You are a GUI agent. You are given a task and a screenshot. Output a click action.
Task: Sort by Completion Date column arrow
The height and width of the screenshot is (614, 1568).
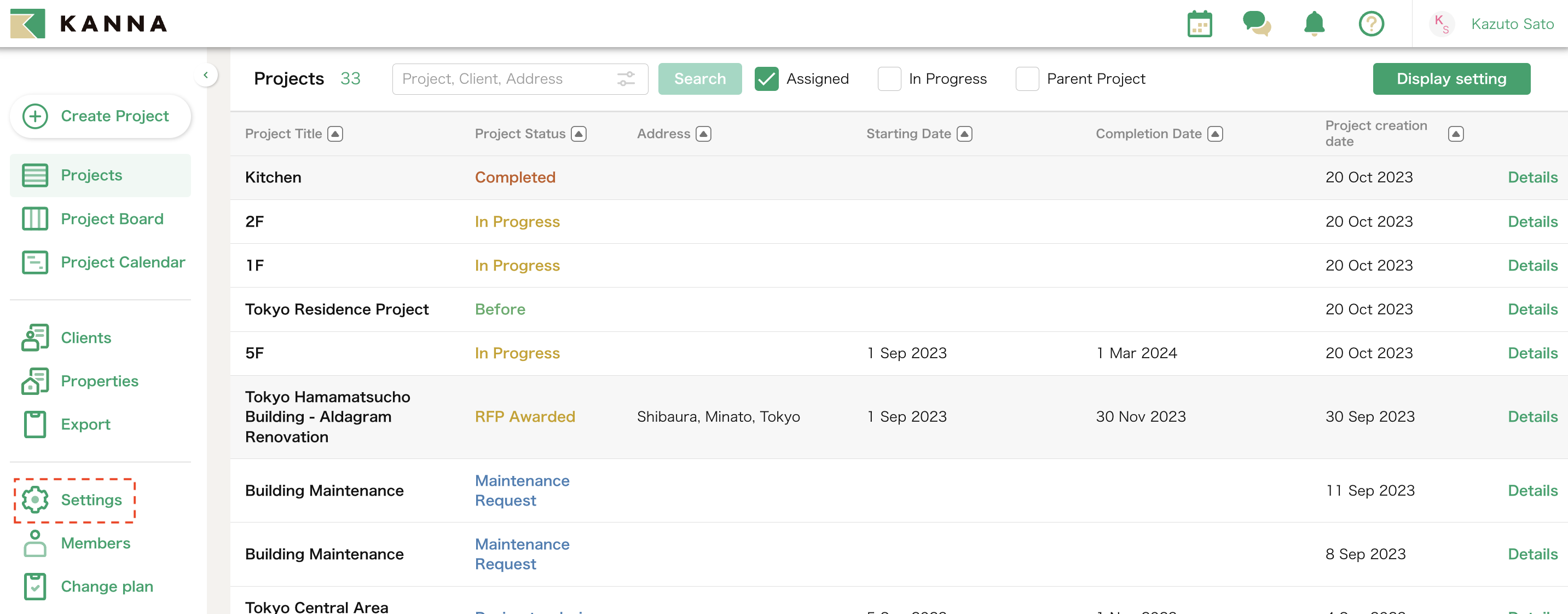coord(1215,134)
